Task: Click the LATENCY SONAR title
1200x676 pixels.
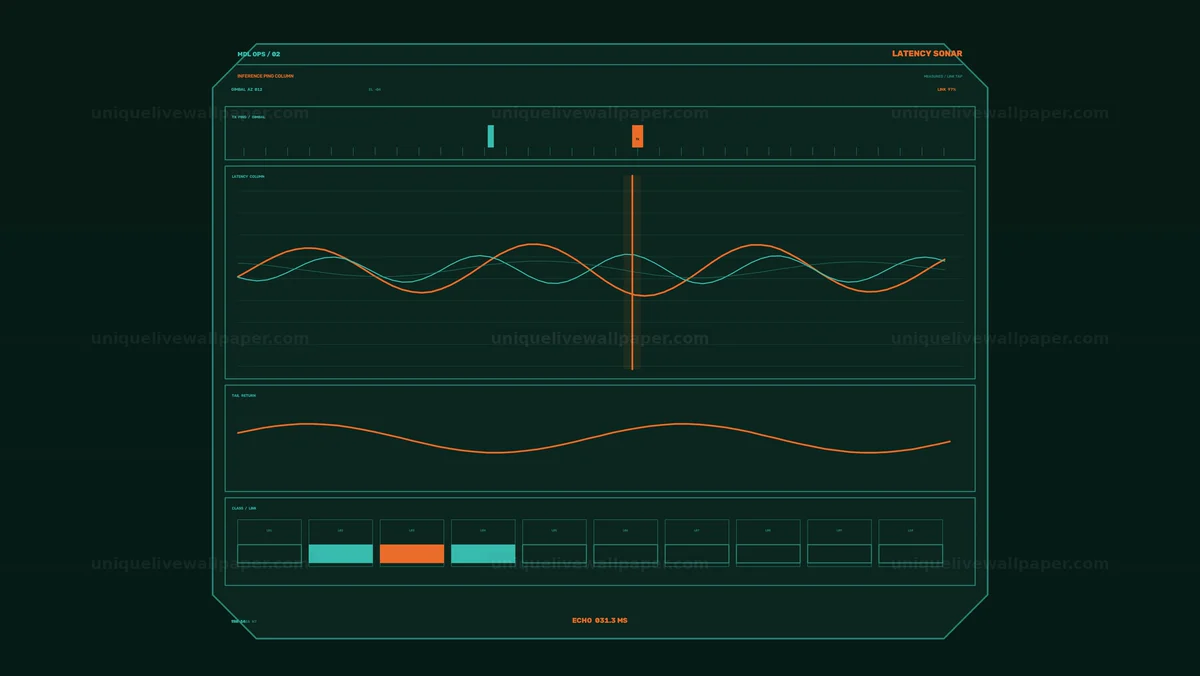Action: [927, 54]
